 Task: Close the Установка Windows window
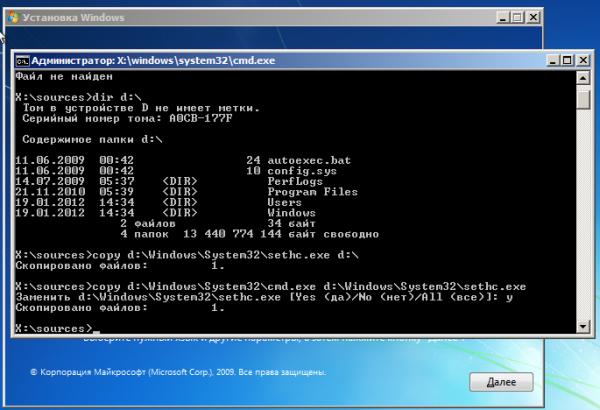pos(533,17)
